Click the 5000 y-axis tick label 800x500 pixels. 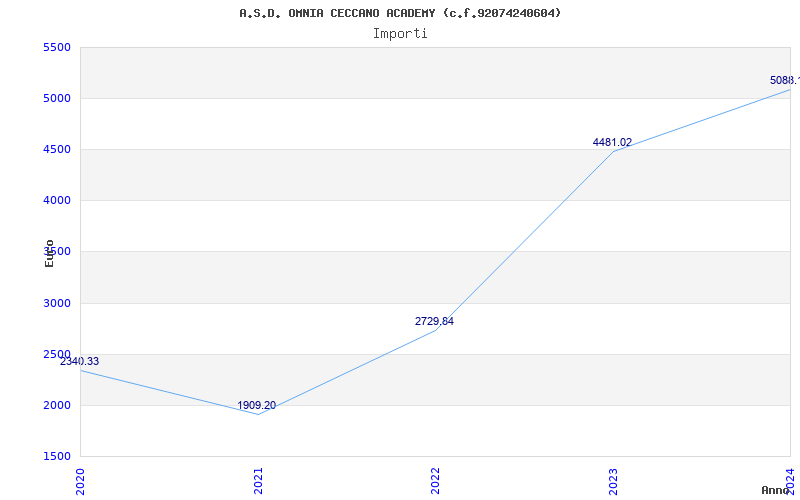click(57, 98)
